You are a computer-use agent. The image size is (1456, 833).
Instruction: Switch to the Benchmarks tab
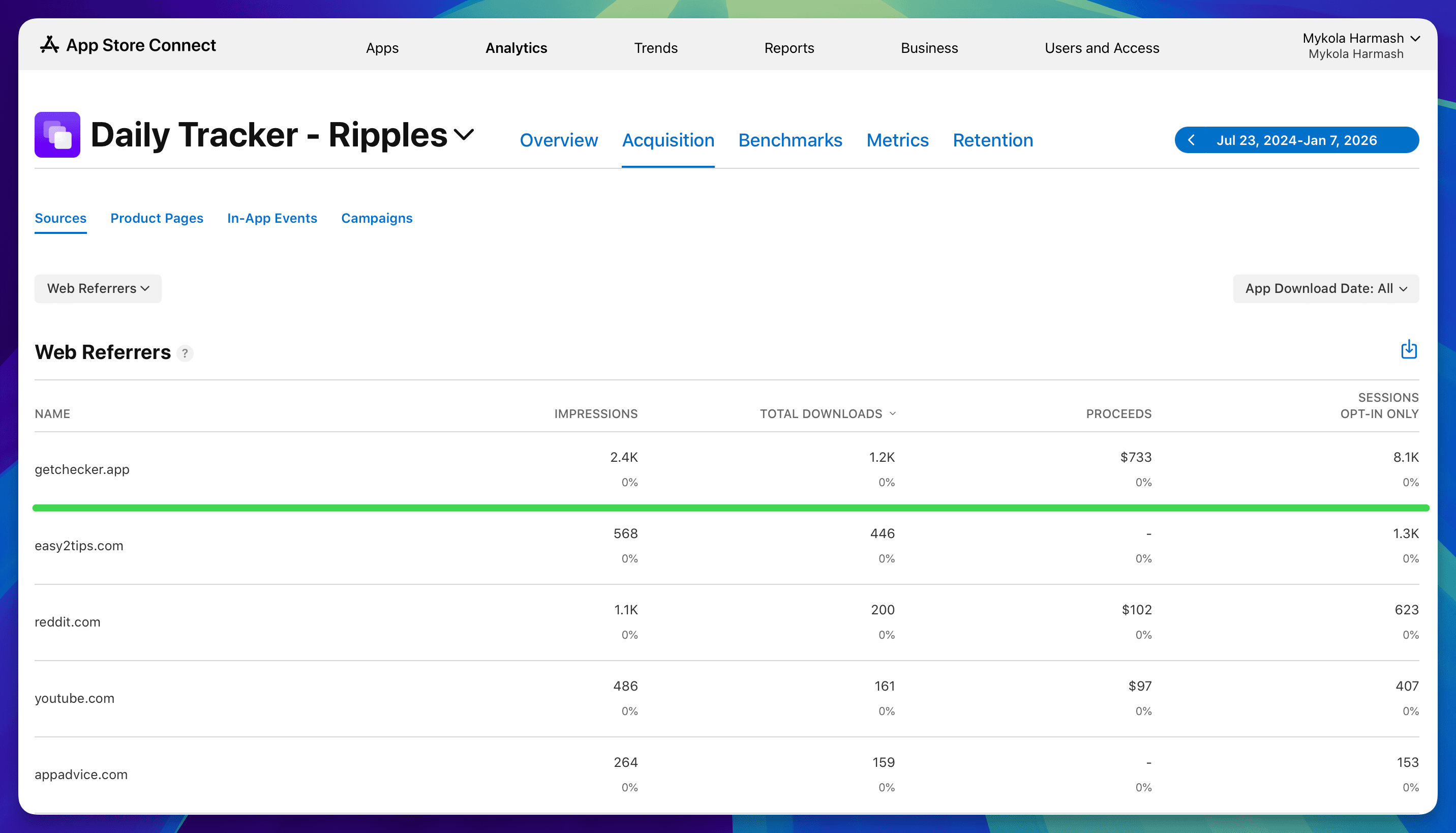(x=791, y=140)
